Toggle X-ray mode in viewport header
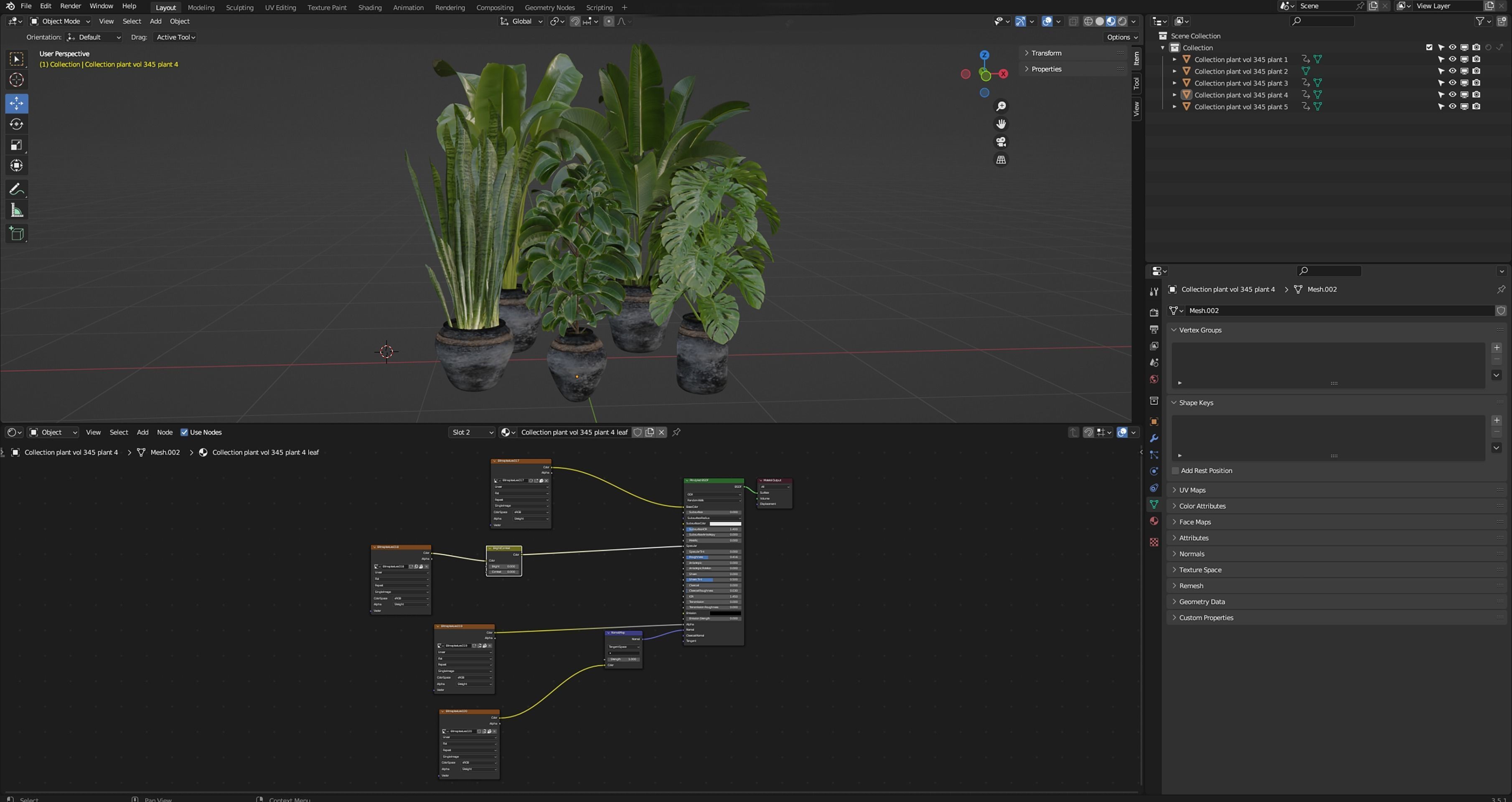The image size is (1512, 802). [1073, 21]
